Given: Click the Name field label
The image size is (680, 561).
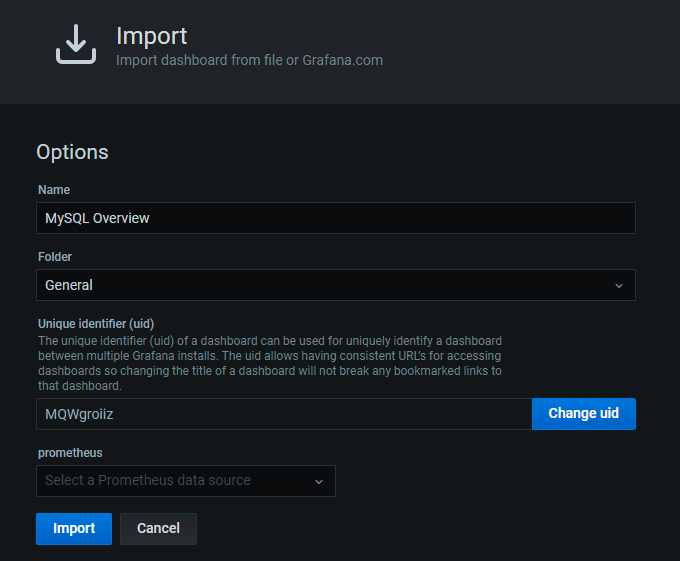Looking at the screenshot, I should click(x=54, y=189).
